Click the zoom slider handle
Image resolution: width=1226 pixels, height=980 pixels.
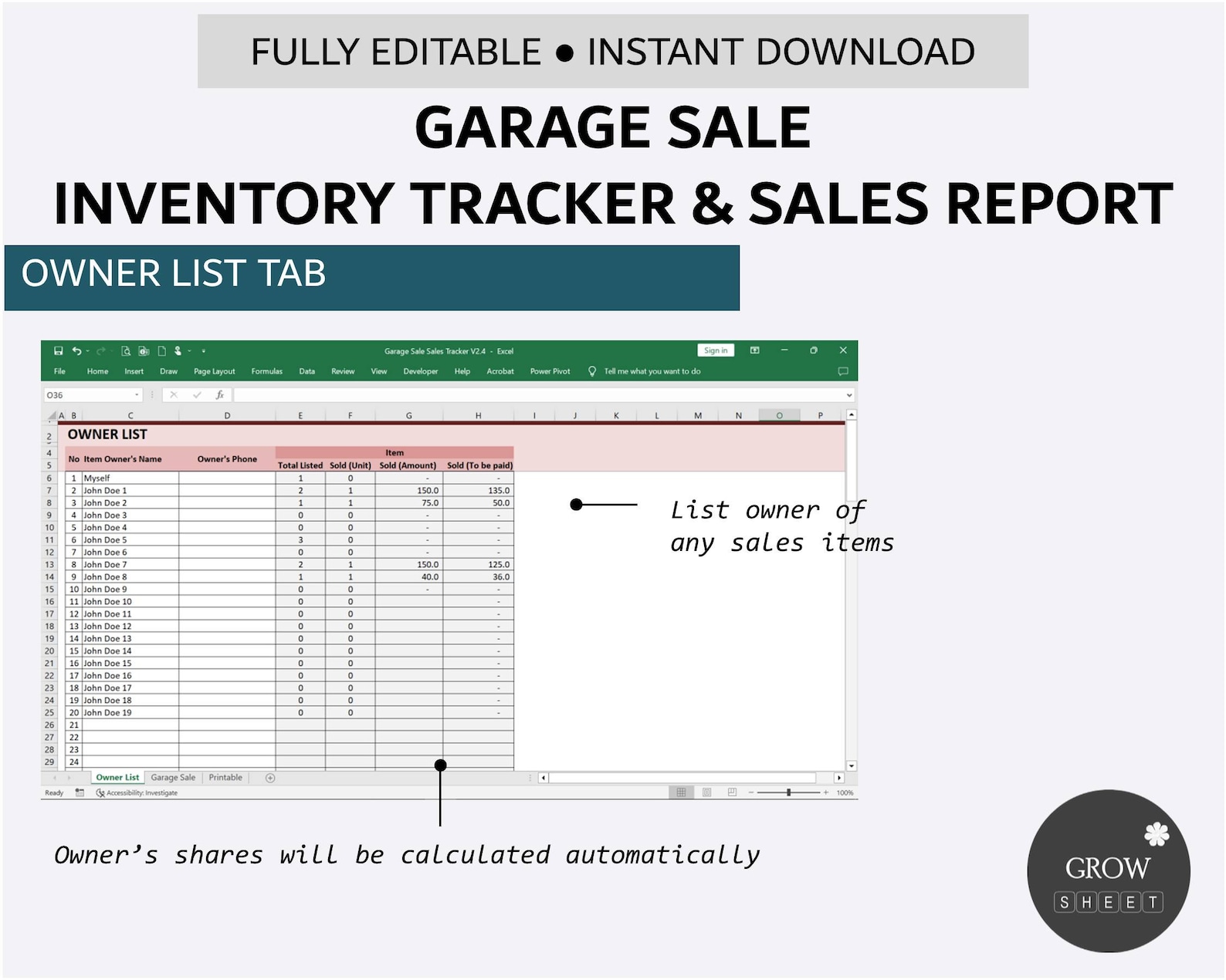coord(788,792)
